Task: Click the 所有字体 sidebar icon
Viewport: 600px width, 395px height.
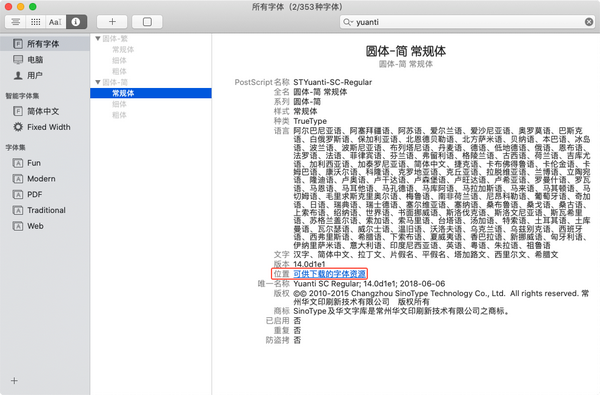Action: tap(18, 44)
